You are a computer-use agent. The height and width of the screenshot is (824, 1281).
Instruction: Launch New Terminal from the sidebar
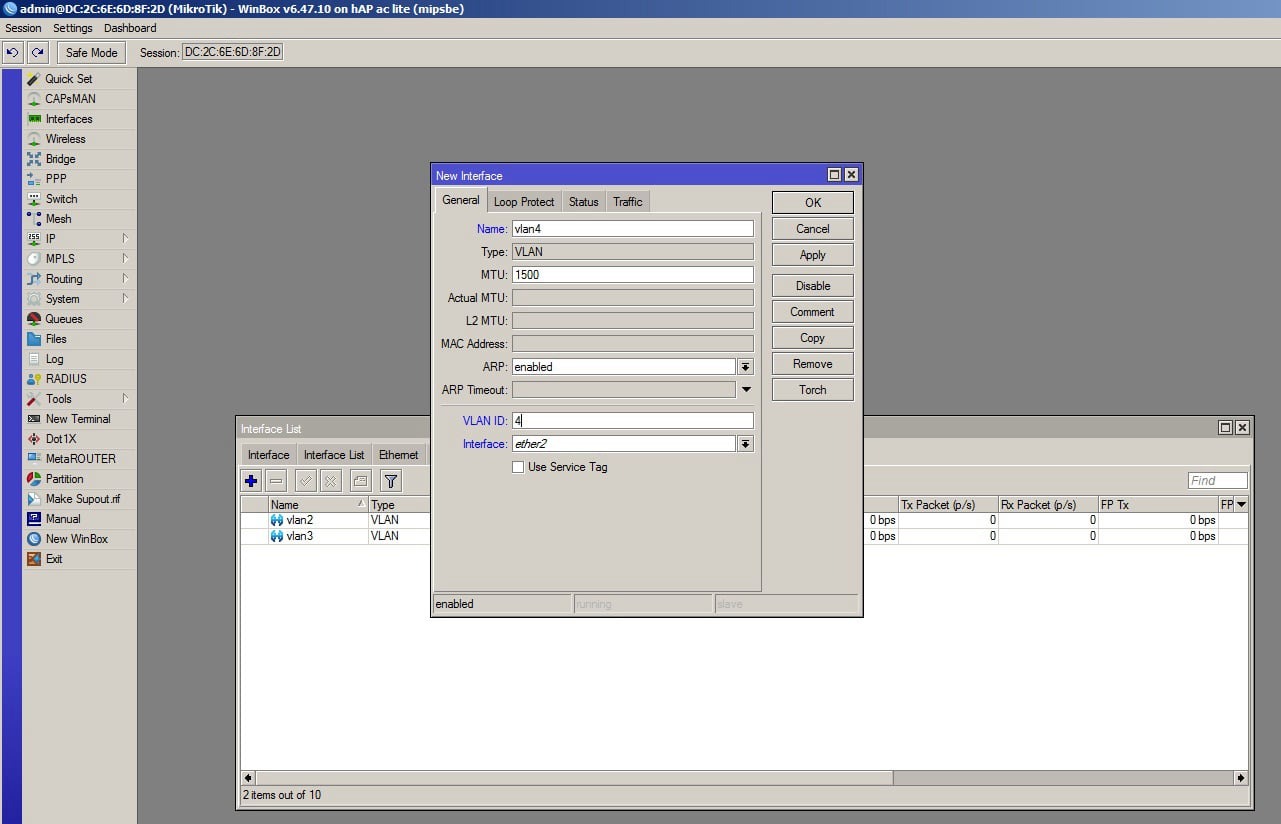point(77,419)
